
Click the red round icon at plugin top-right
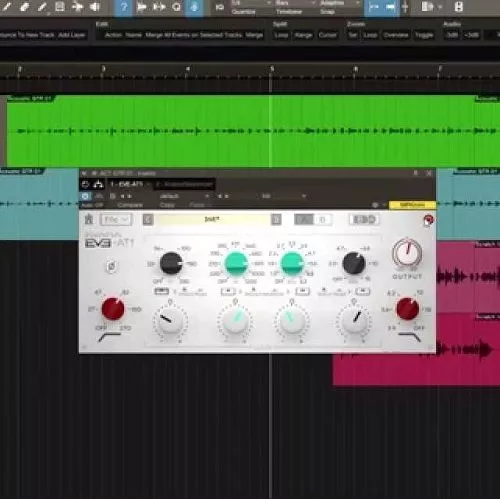point(428,220)
